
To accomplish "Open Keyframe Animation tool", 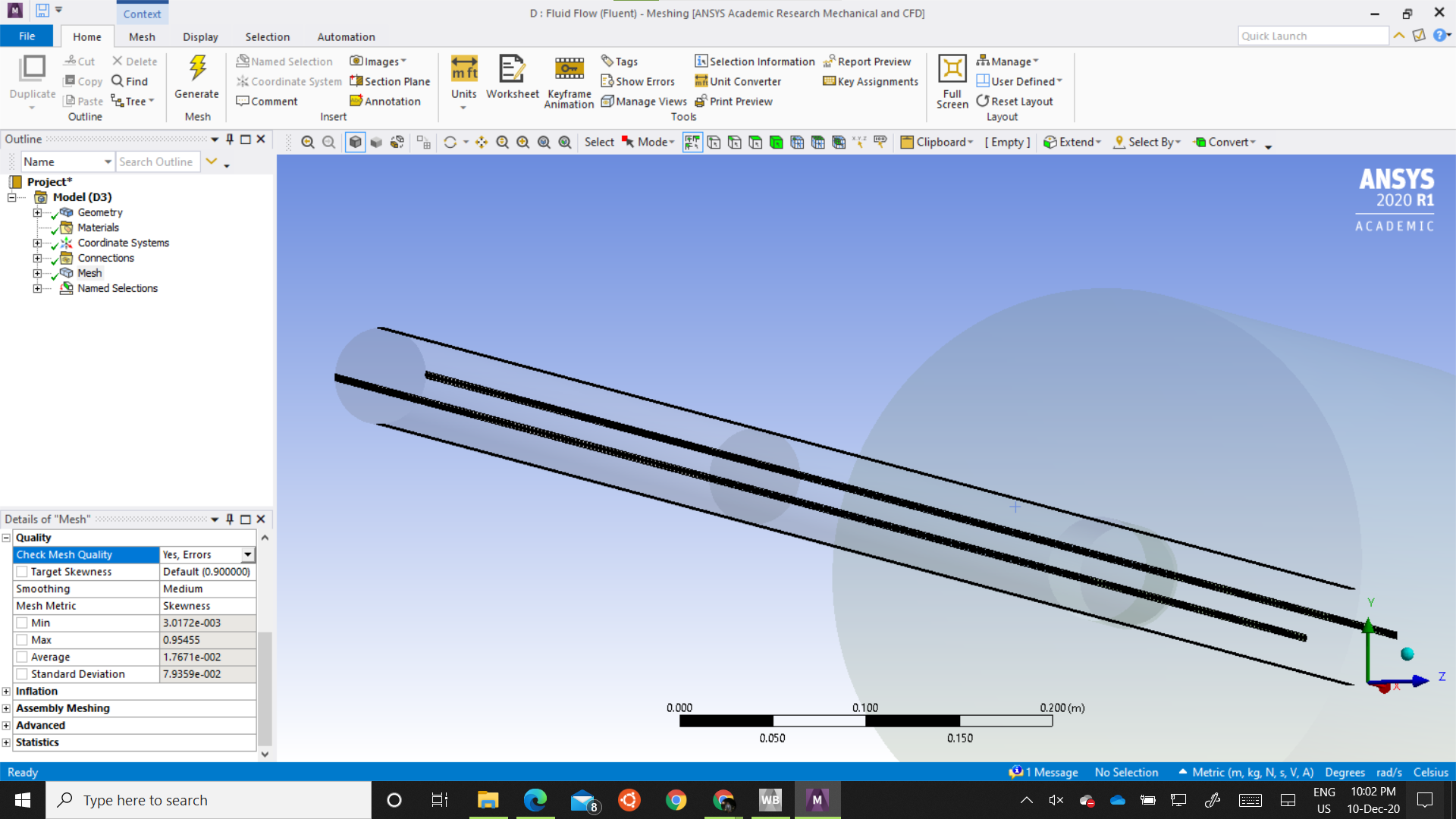I will click(x=569, y=82).
